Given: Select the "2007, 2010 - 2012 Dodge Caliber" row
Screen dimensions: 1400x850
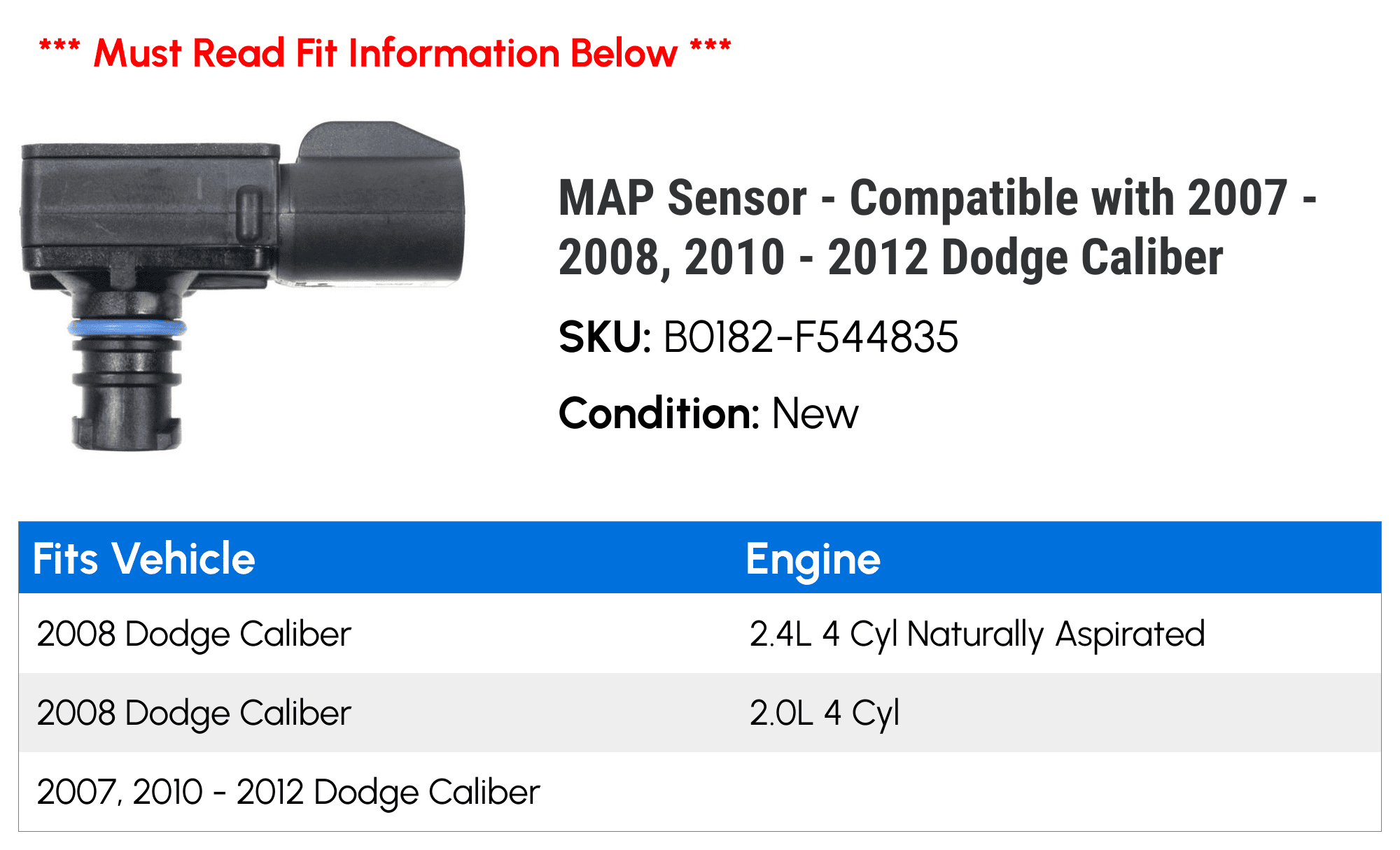Looking at the screenshot, I should pos(288,792).
